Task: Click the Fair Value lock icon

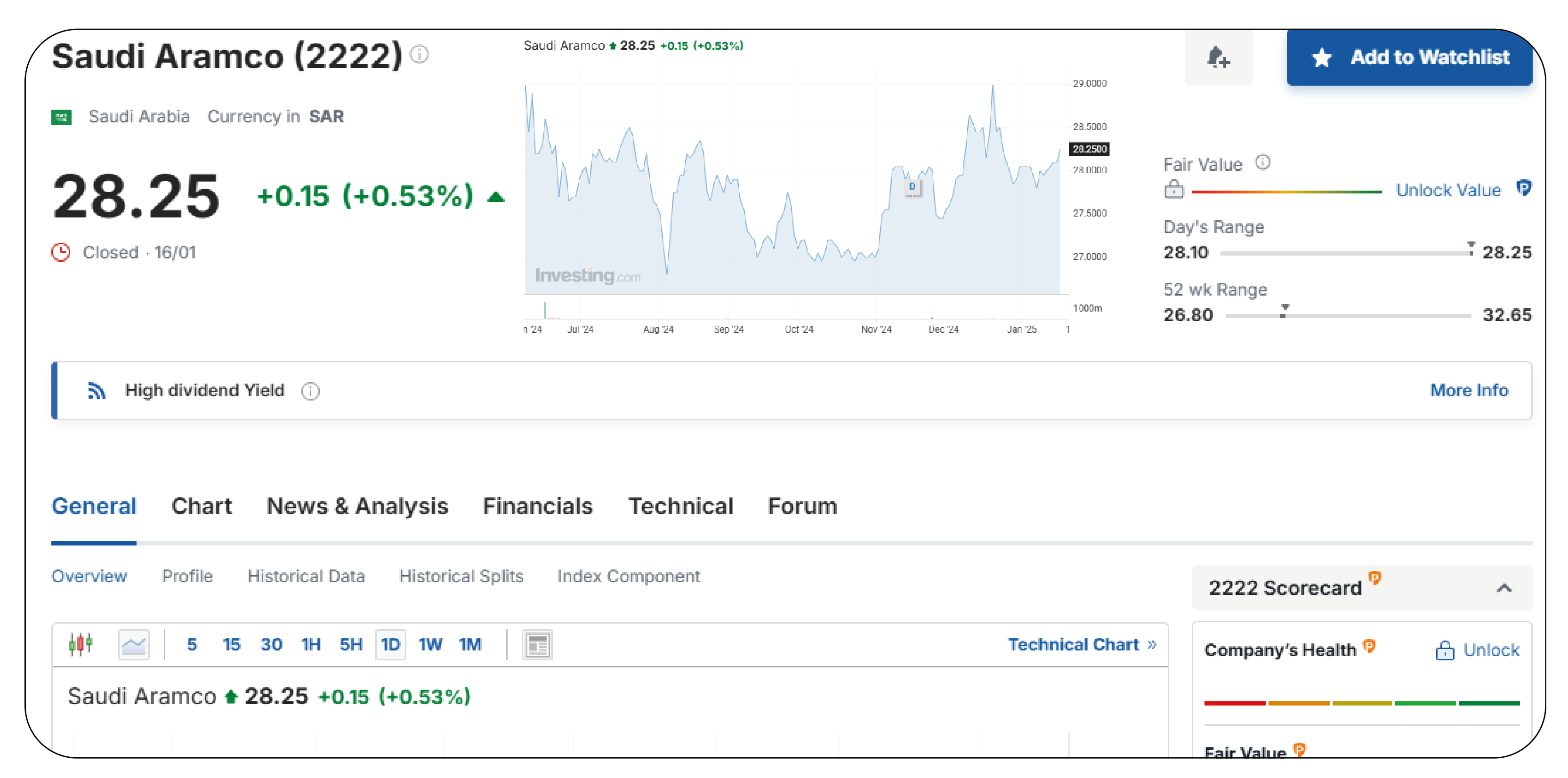Action: tap(1174, 190)
